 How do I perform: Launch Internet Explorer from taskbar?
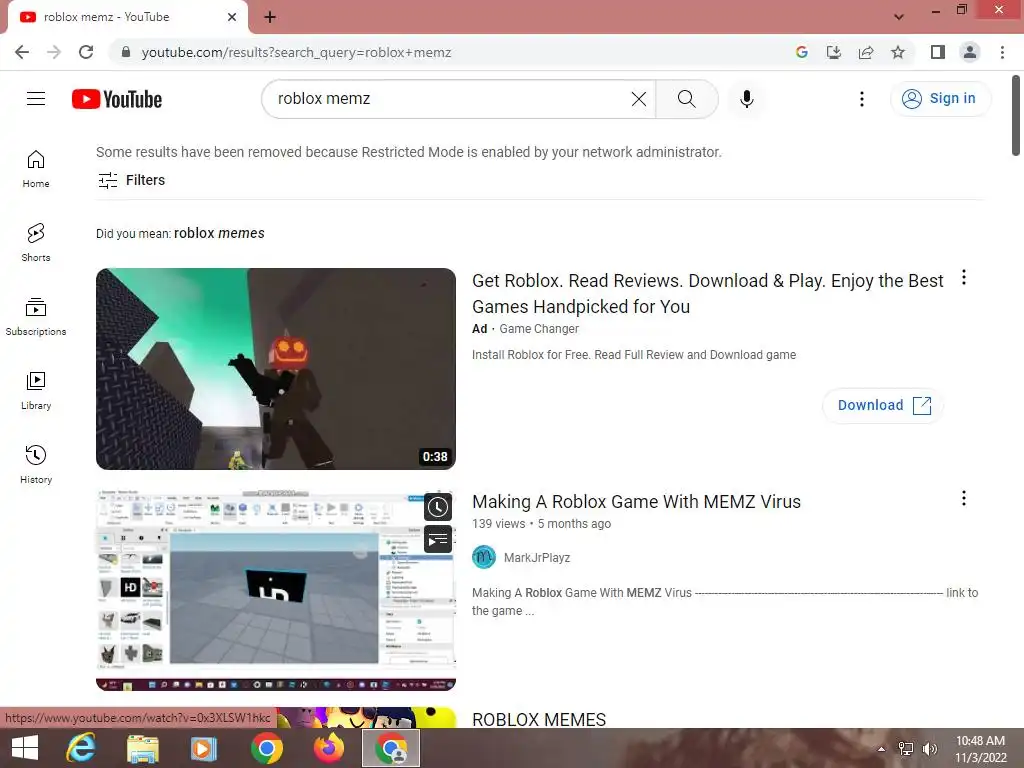[81, 748]
